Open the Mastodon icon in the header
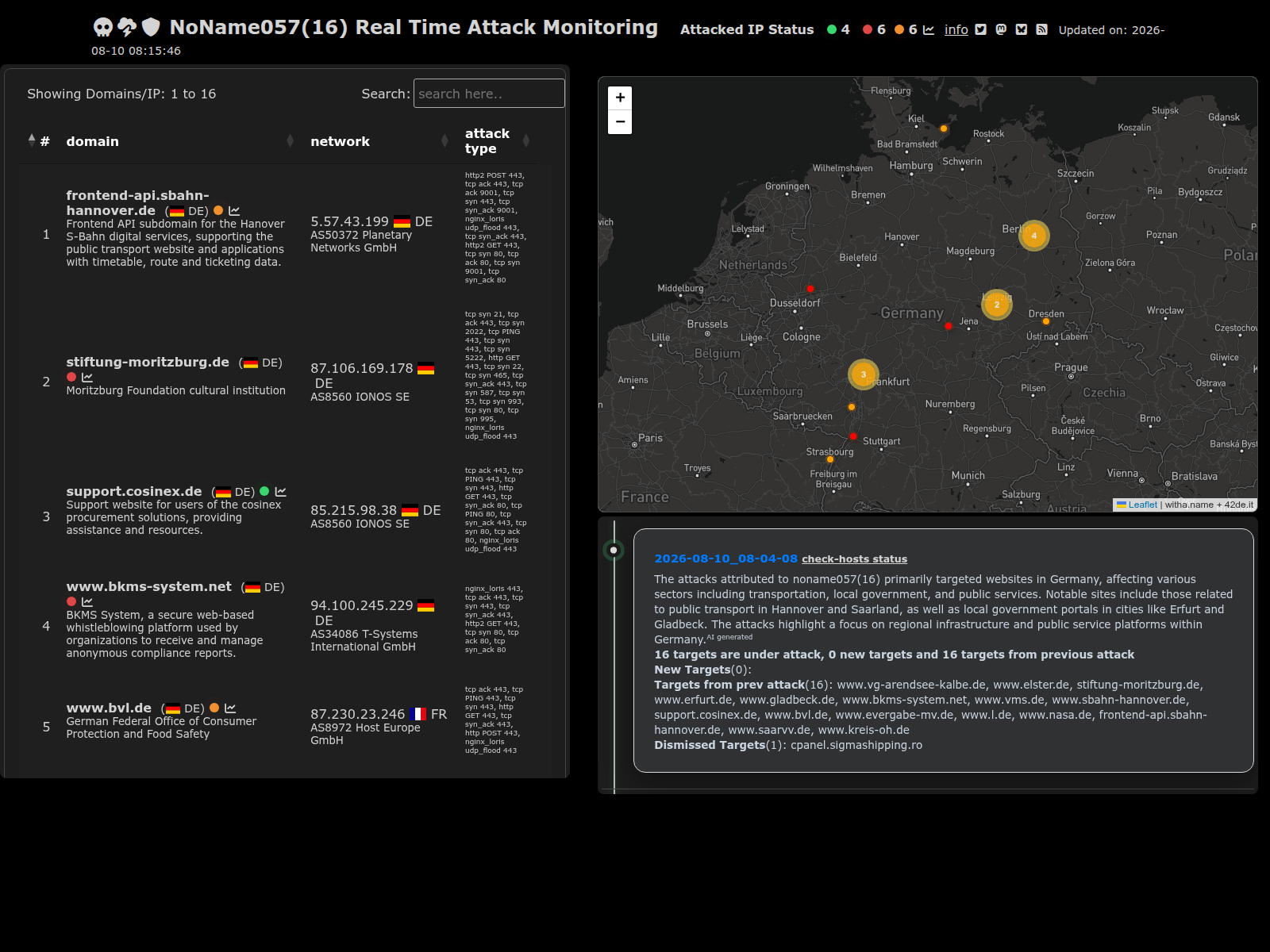Screen dimensions: 1270x952 [1002, 30]
